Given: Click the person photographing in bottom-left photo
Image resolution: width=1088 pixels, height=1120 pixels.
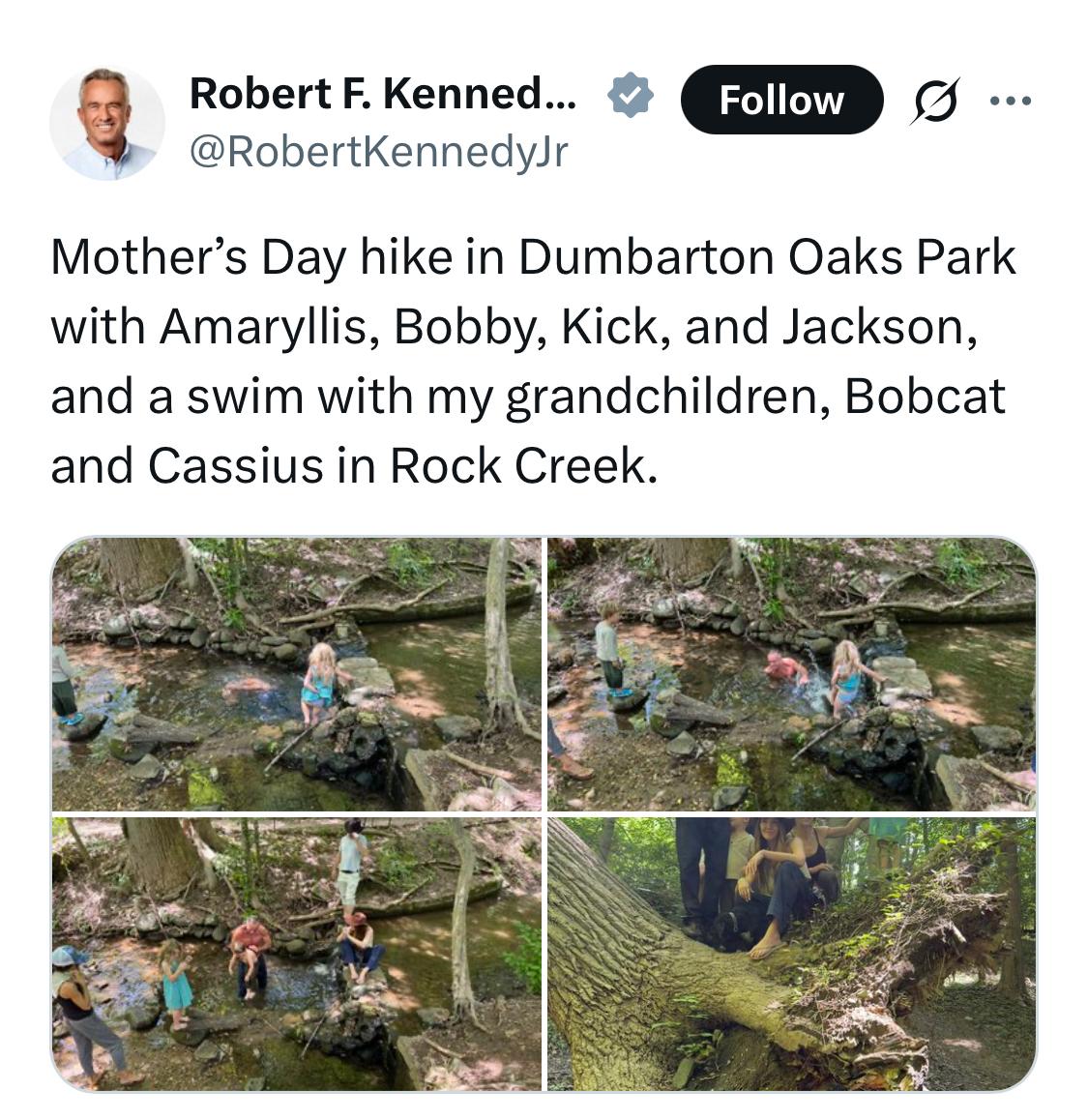Looking at the screenshot, I should pos(351,867).
